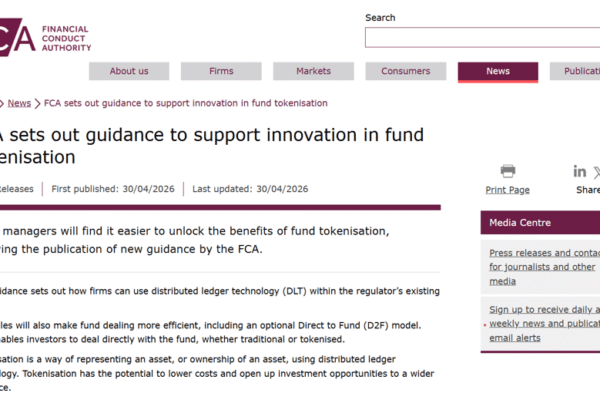Click the Financial Conduct Authority text
Image resolution: width=600 pixels, height=400 pixels.
pyautogui.click(x=67, y=38)
